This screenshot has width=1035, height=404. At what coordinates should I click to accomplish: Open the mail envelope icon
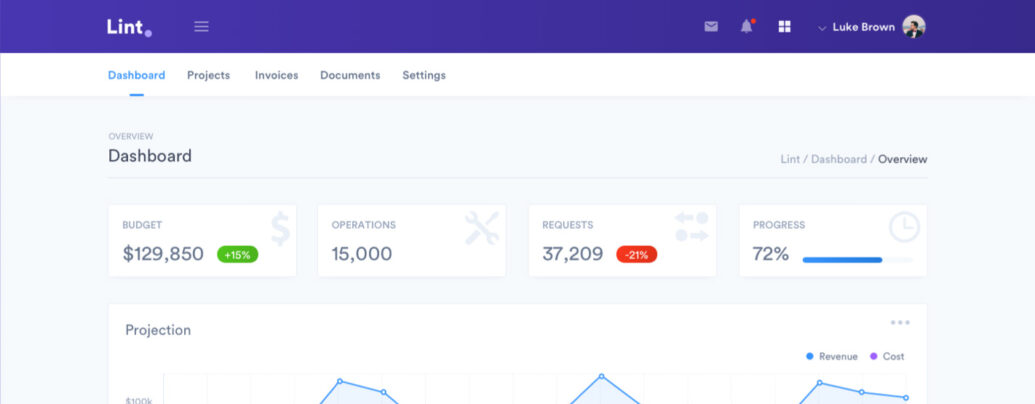tap(711, 27)
